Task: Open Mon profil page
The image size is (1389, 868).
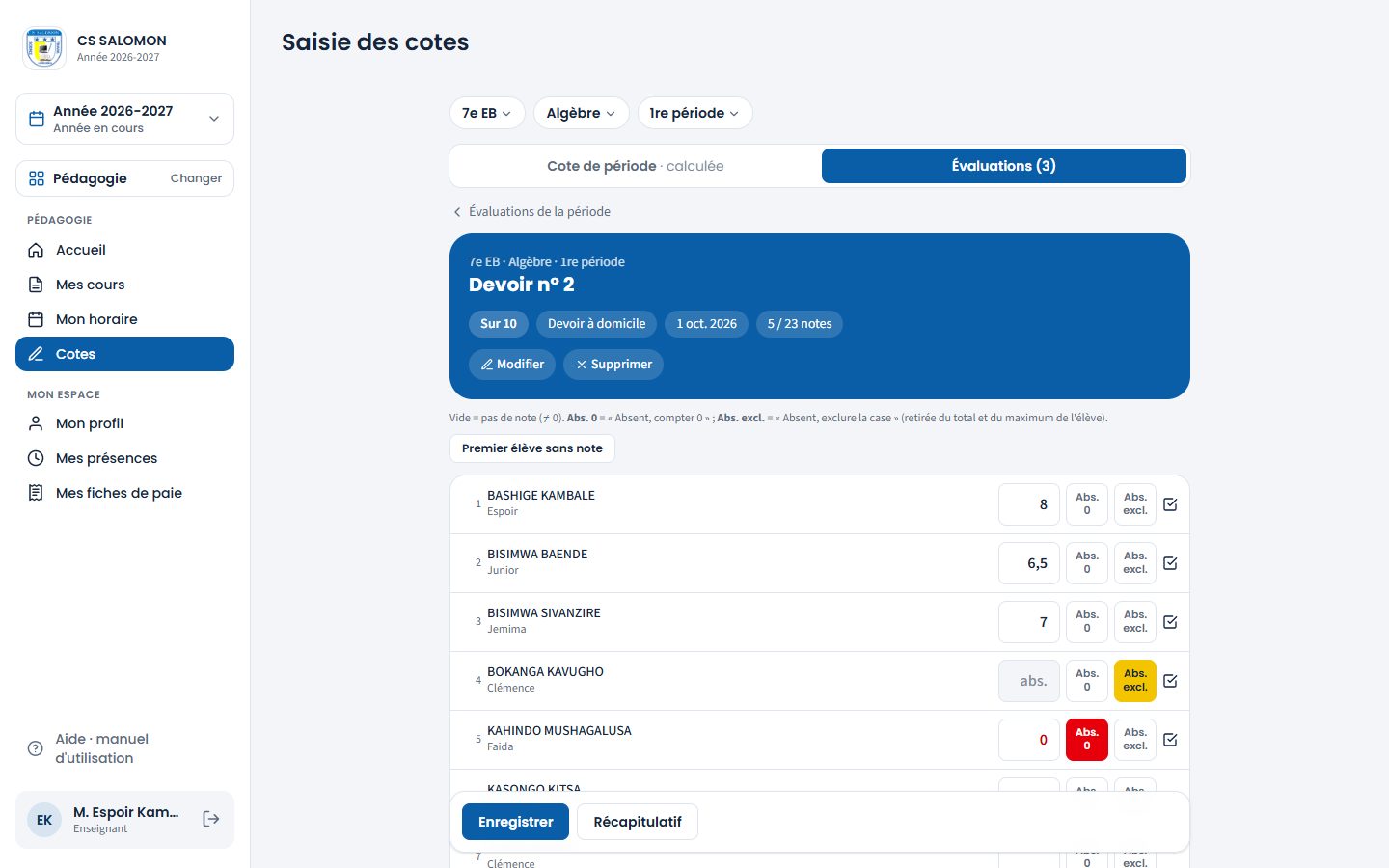Action: (x=124, y=423)
